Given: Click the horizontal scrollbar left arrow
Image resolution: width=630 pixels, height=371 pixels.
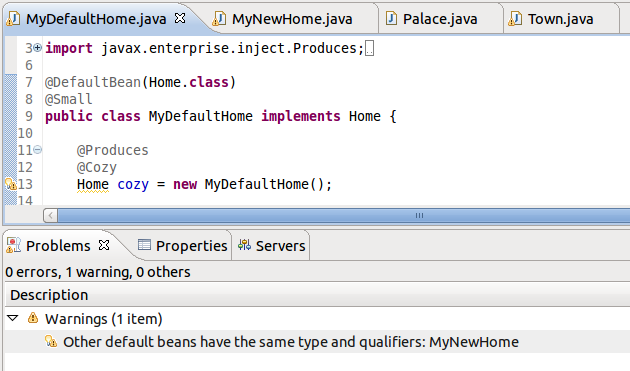Looking at the screenshot, I should [50, 215].
